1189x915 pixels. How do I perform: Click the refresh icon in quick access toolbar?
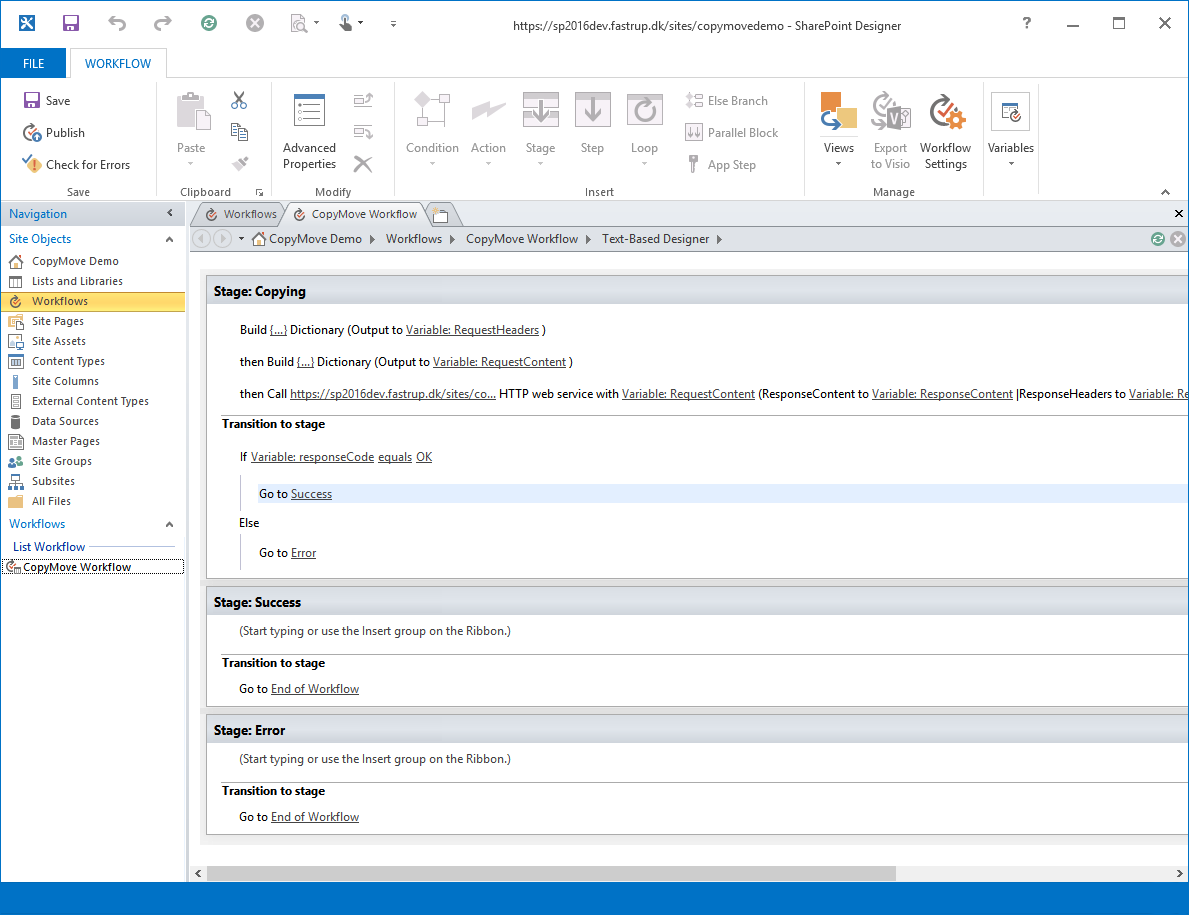(x=208, y=23)
